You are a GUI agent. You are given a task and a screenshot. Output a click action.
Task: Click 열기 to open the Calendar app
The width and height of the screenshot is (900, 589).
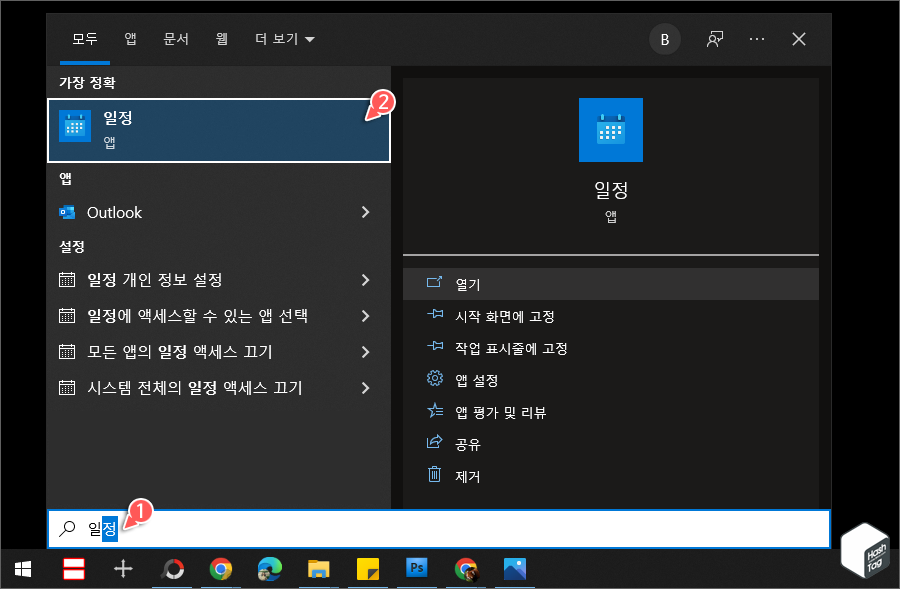(468, 283)
